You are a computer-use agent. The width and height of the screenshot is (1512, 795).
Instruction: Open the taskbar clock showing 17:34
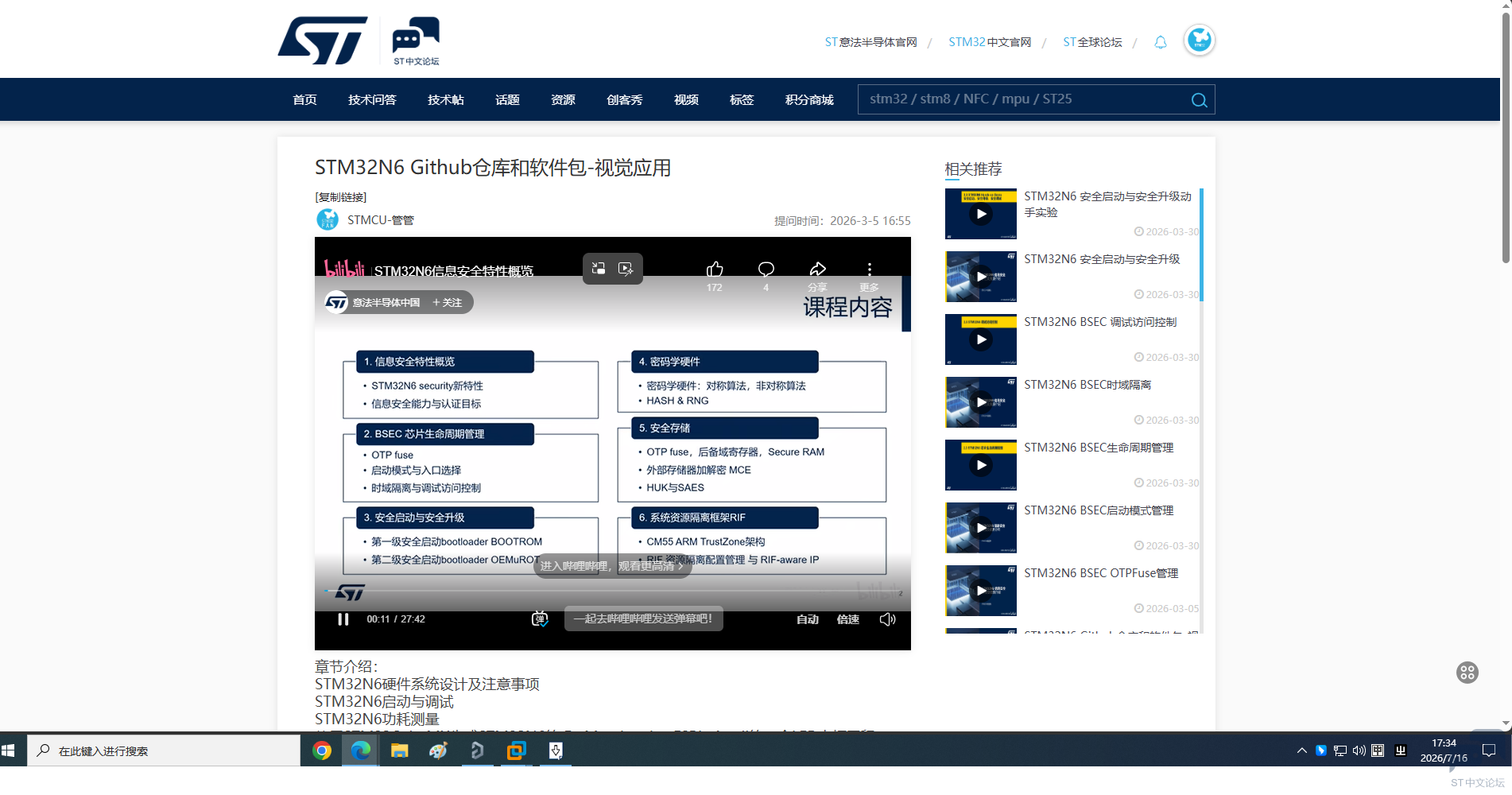[1444, 750]
